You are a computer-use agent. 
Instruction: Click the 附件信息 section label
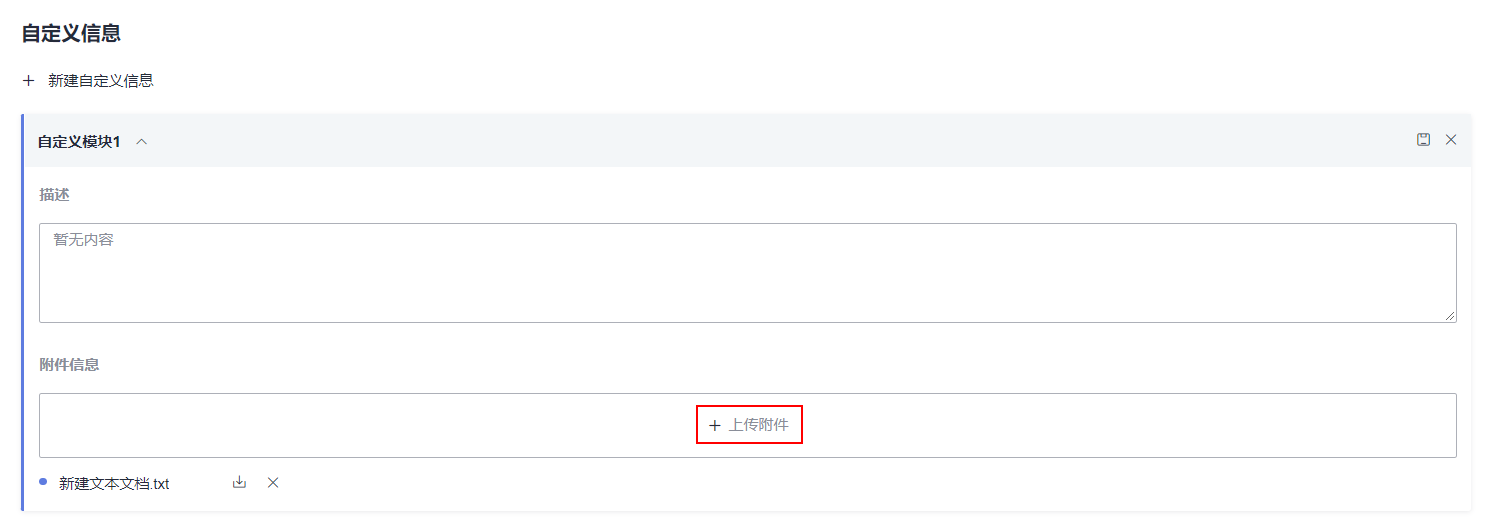point(69,364)
